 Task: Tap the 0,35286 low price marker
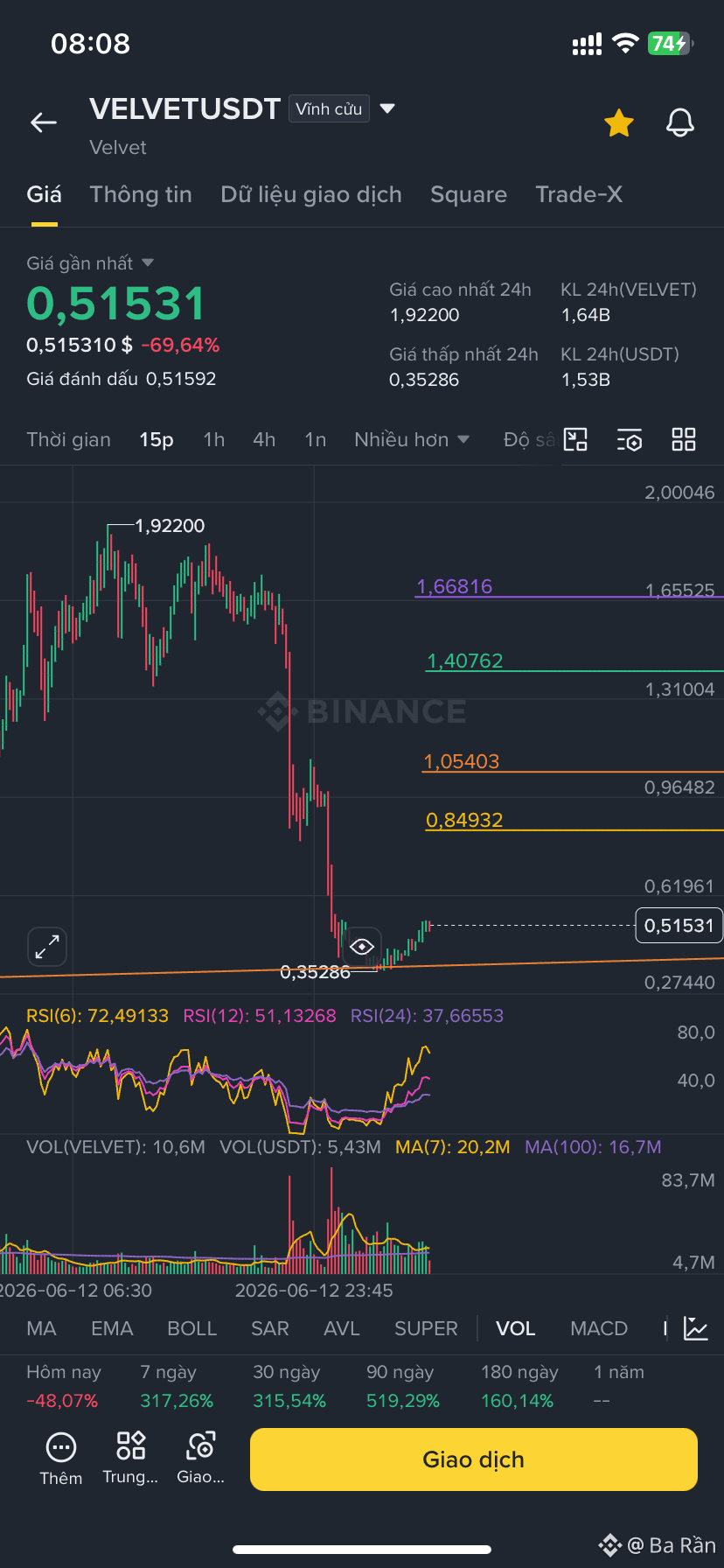click(x=316, y=972)
